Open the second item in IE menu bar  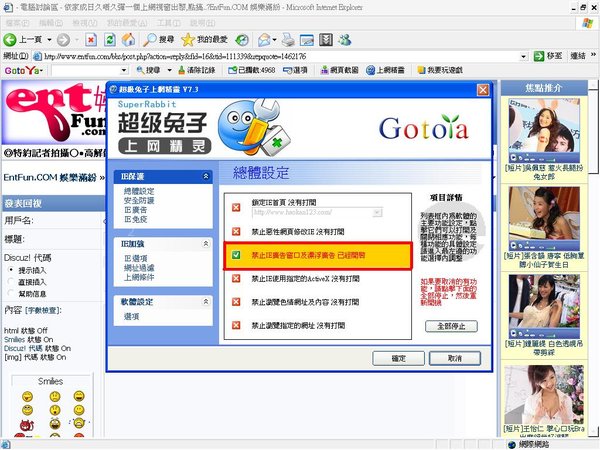pyautogui.click(x=51, y=23)
